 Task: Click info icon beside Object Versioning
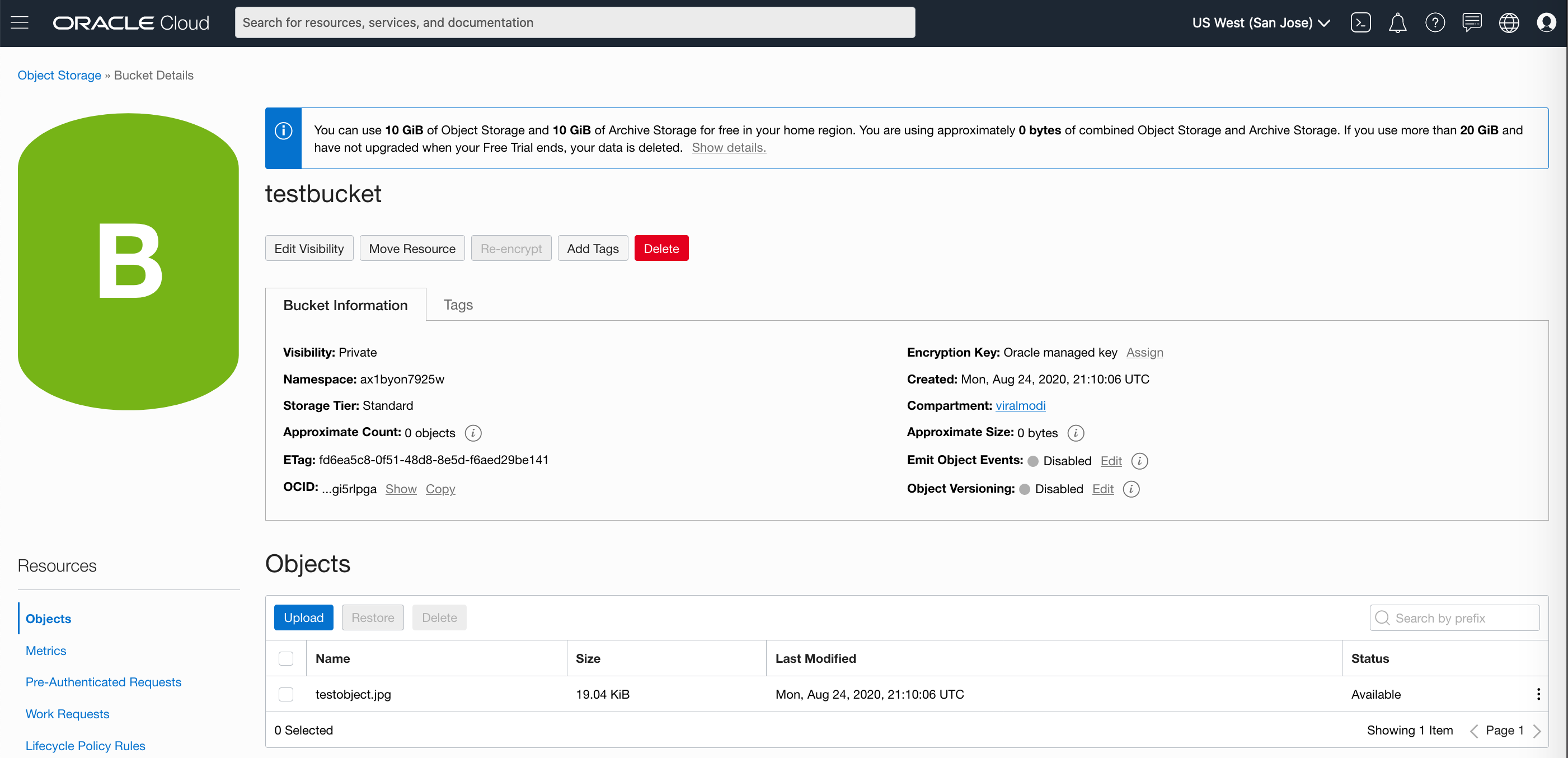[x=1130, y=489]
